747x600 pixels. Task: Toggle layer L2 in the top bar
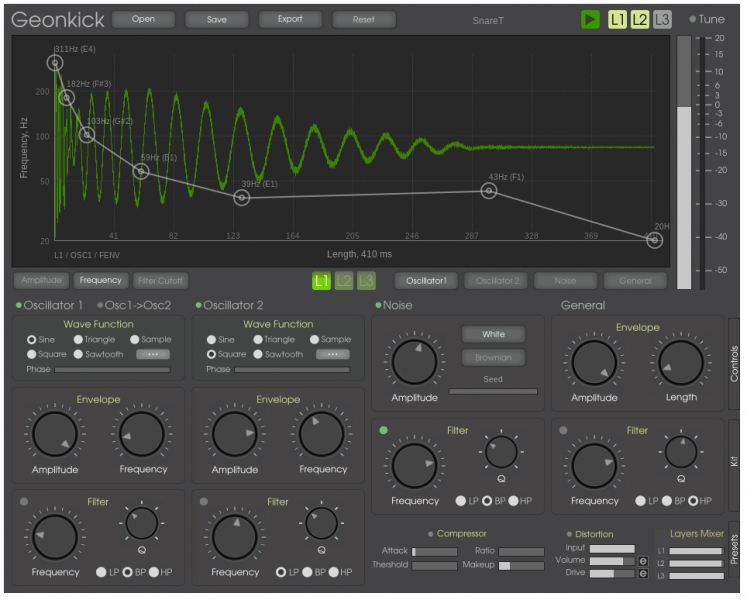639,20
